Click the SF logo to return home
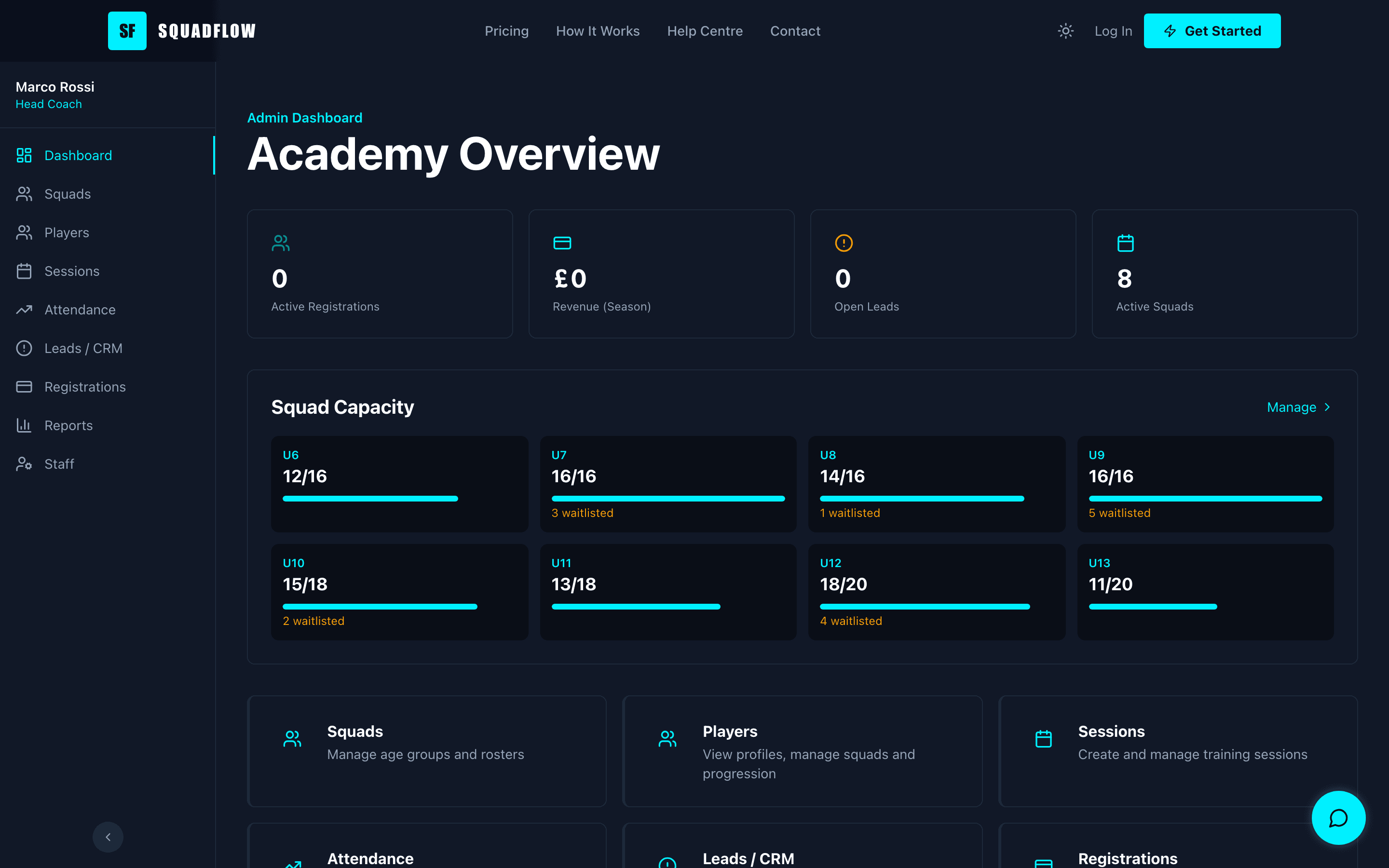Screen dimensions: 1389x868 [x=127, y=30]
